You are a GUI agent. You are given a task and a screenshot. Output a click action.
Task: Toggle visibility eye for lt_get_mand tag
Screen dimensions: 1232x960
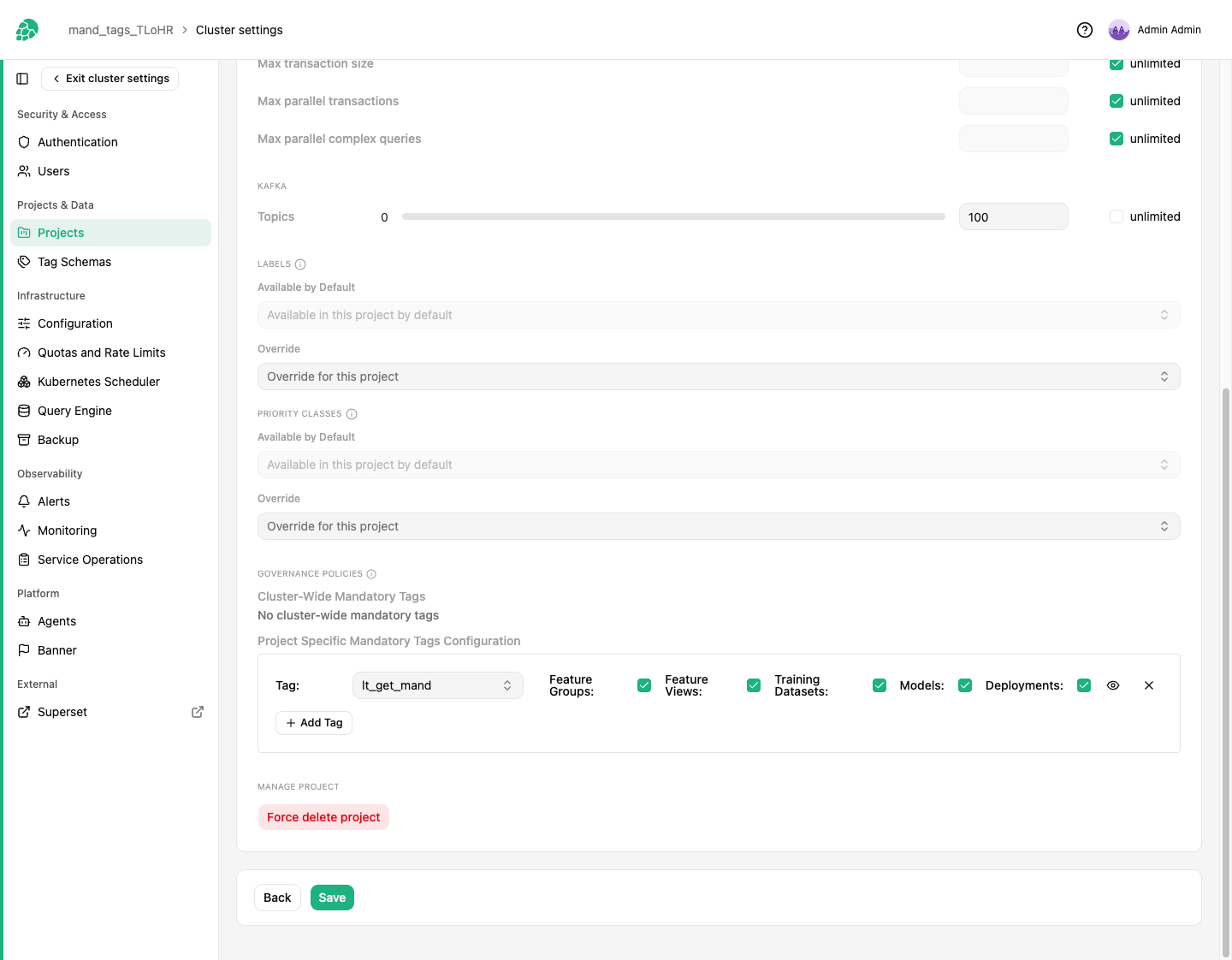pyautogui.click(x=1113, y=685)
